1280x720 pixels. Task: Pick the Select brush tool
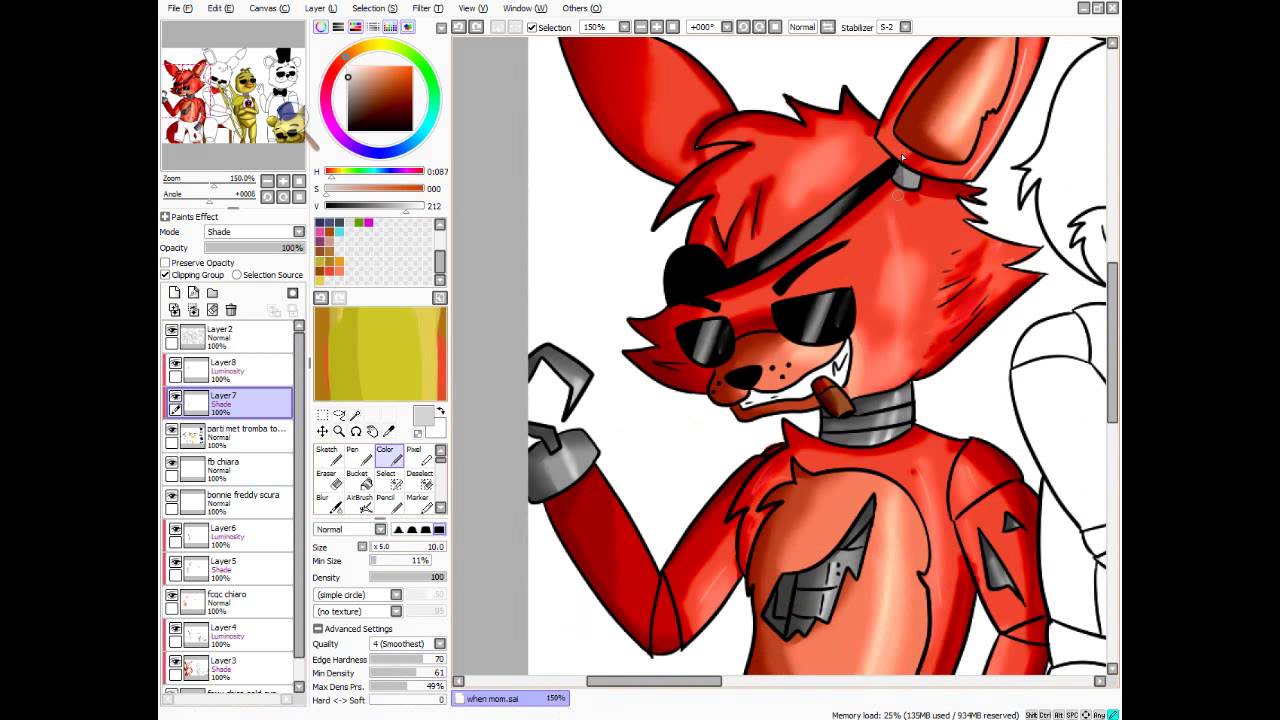tap(388, 479)
